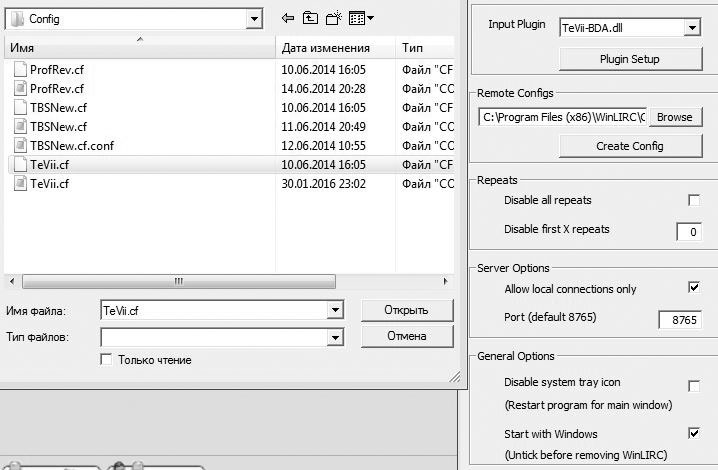Click the Port number input field
This screenshot has height=470, width=718.
[679, 319]
